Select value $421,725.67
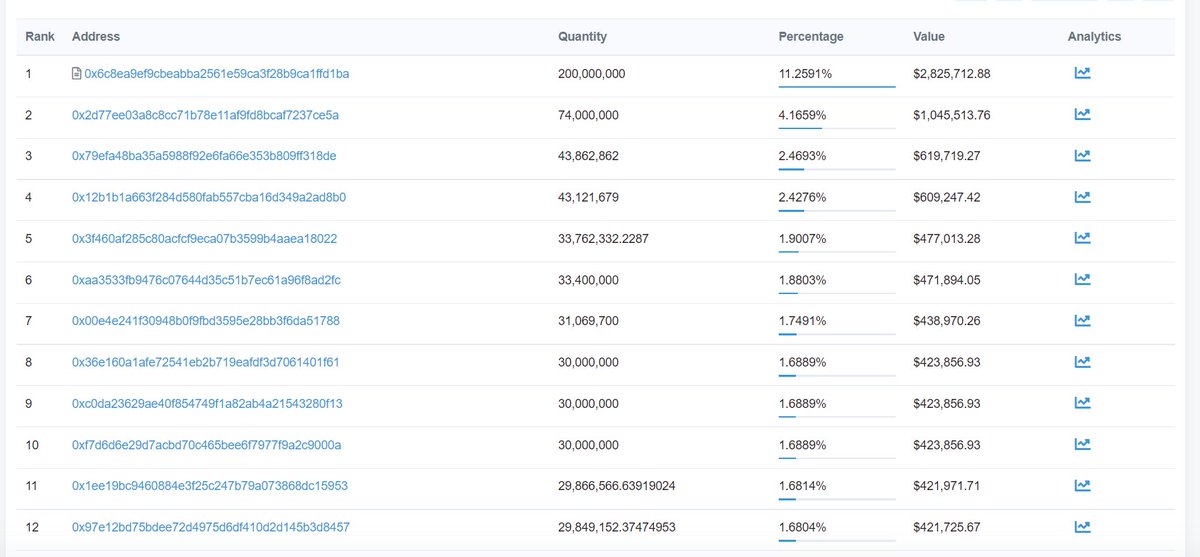The height and width of the screenshot is (557, 1200). pyautogui.click(x=947, y=527)
